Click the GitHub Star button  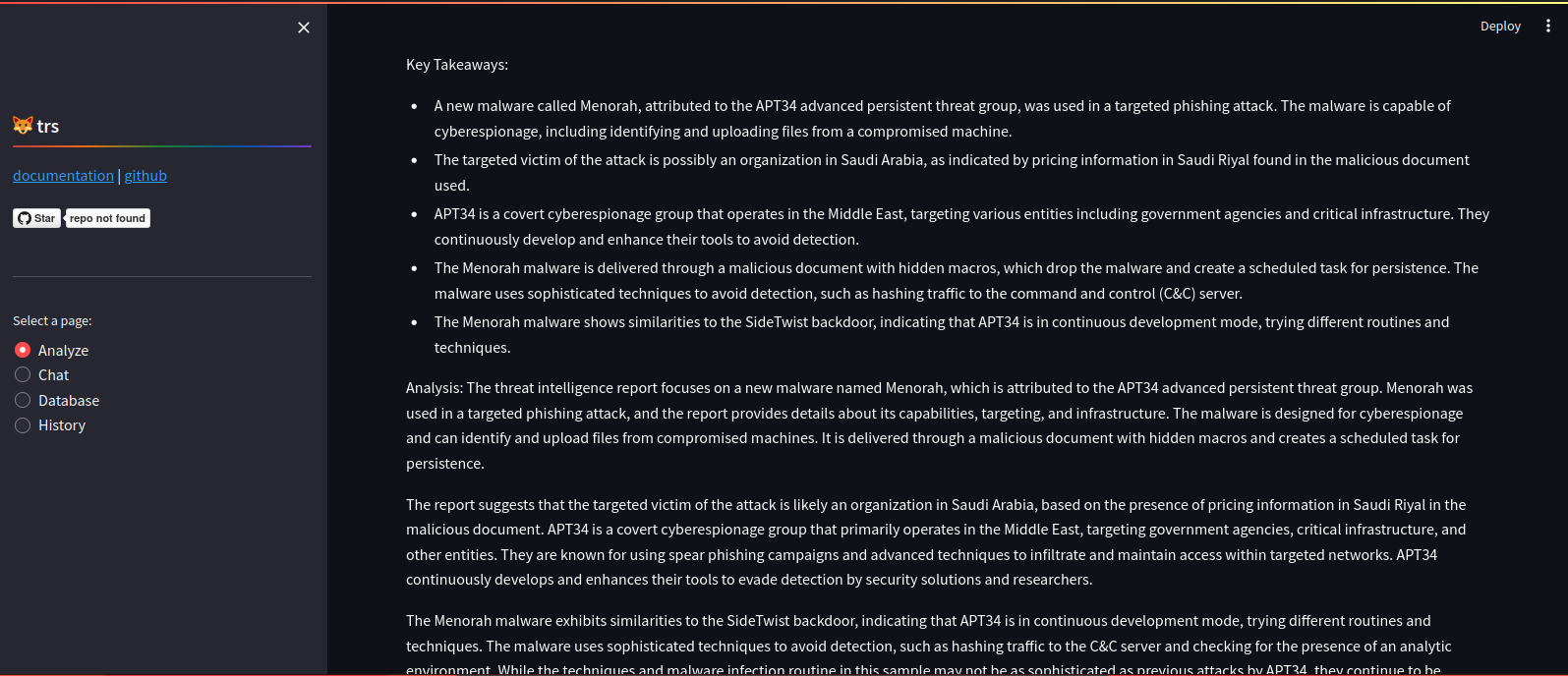[x=37, y=218]
